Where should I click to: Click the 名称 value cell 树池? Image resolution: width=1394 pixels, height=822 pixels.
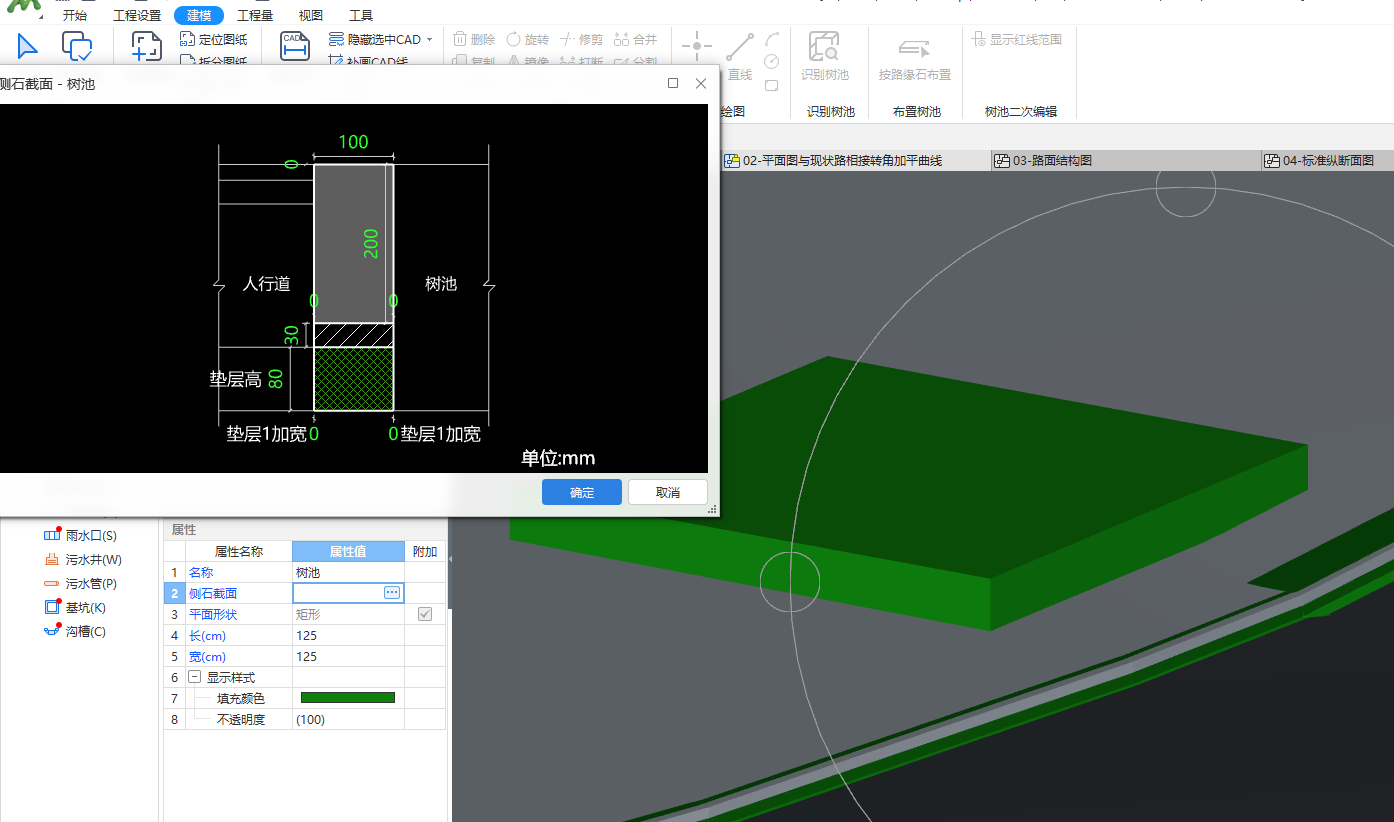pos(348,572)
